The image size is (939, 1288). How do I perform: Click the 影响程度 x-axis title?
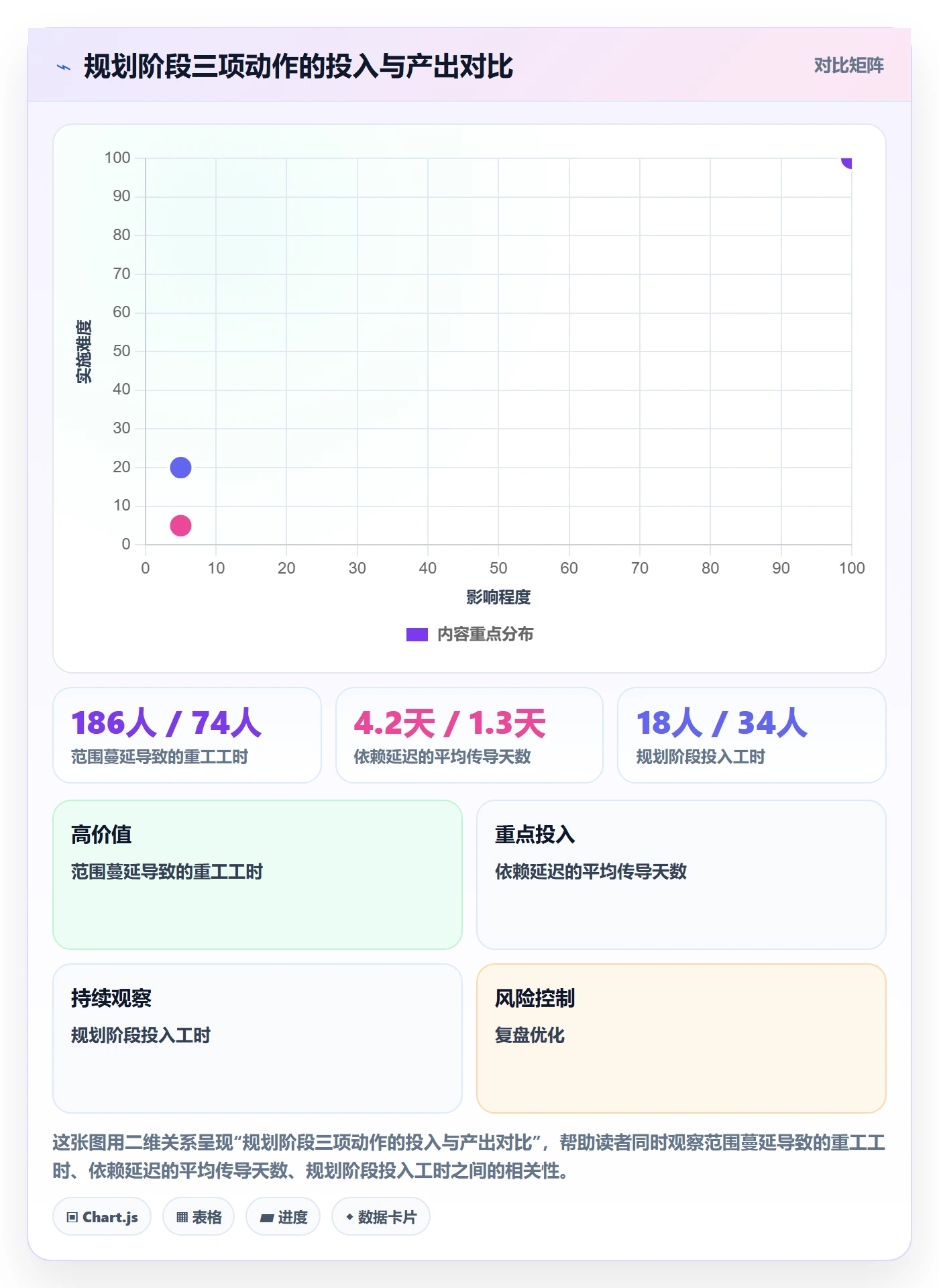pyautogui.click(x=498, y=597)
